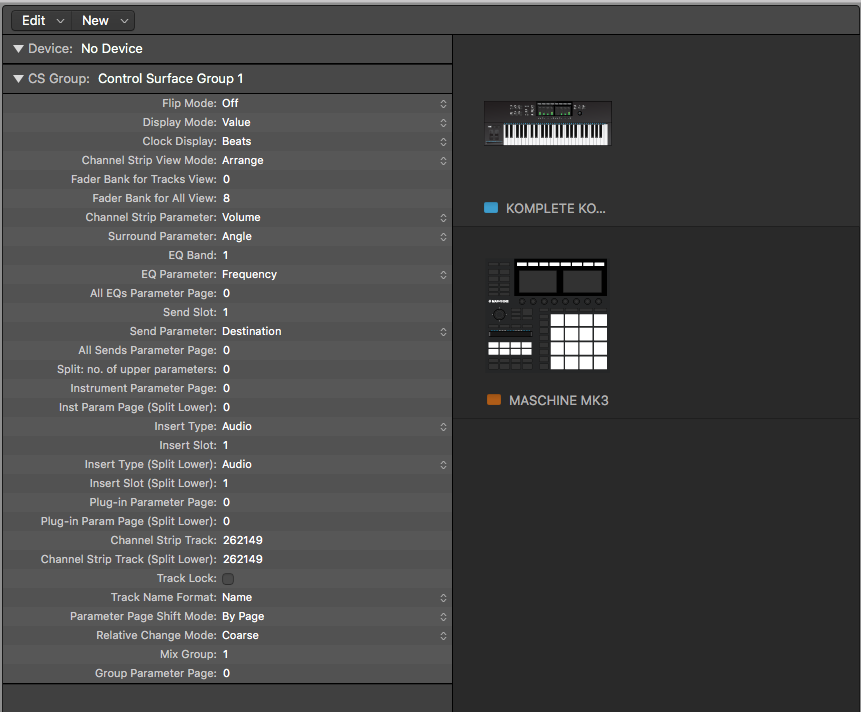Viewport: 861px width, 712px height.
Task: Enable the Track Lock checkbox
Action: (228, 579)
